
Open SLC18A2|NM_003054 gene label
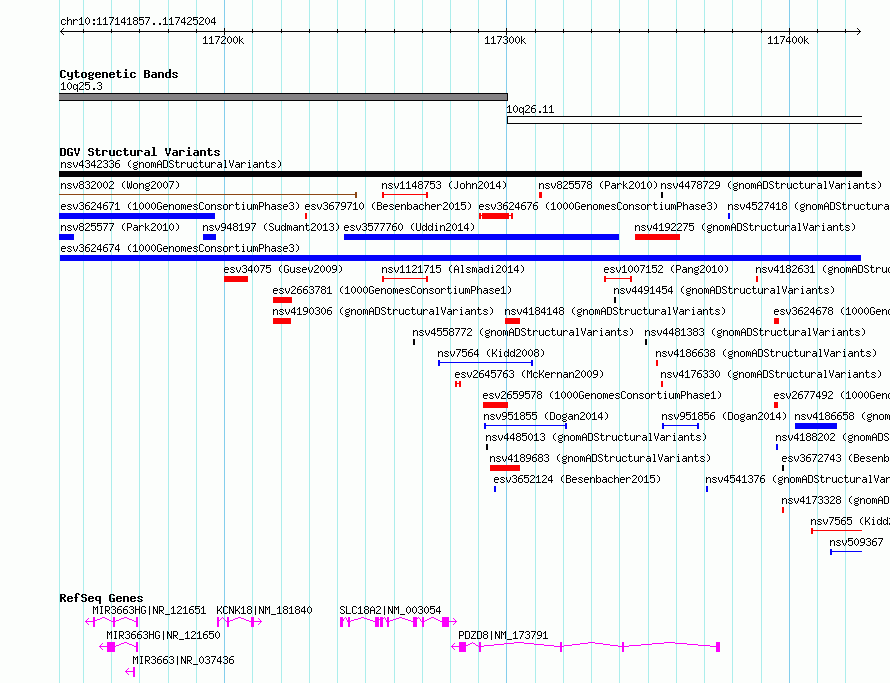(390, 611)
